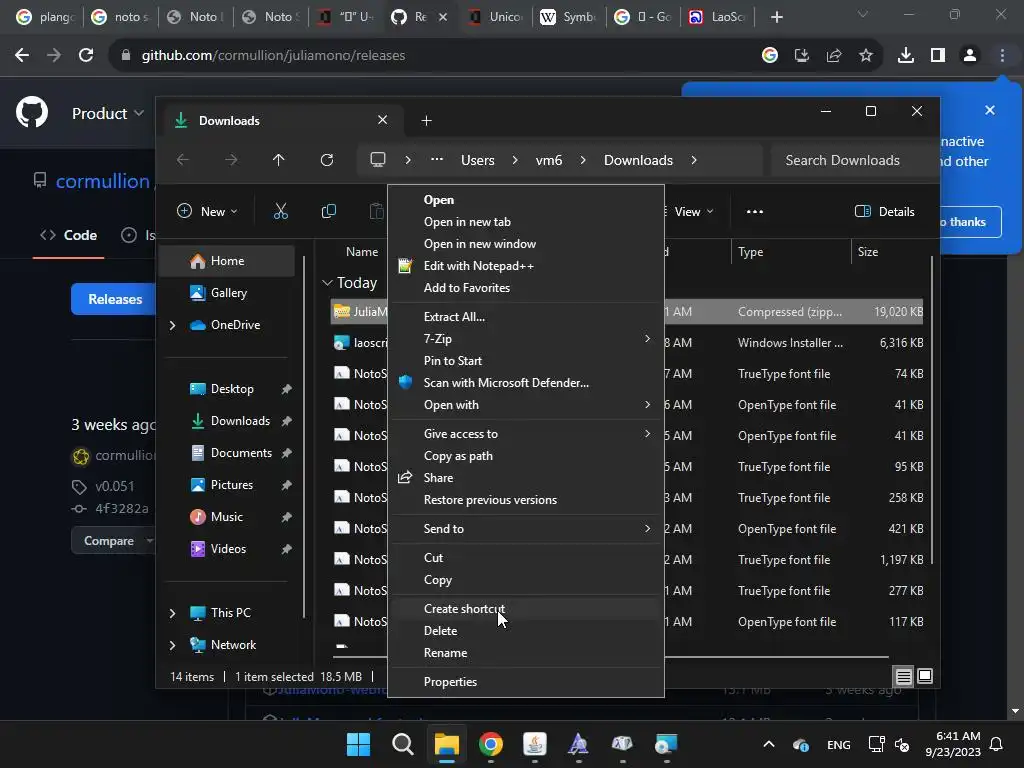The width and height of the screenshot is (1024, 768).
Task: Click the Releases button on GitHub page
Action: pyautogui.click(x=115, y=299)
